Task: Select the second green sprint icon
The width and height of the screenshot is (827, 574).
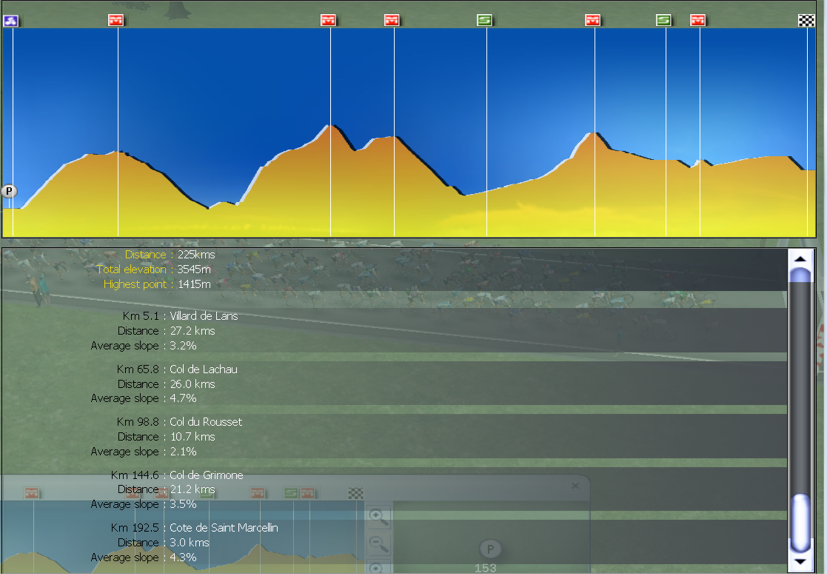Action: [664, 20]
